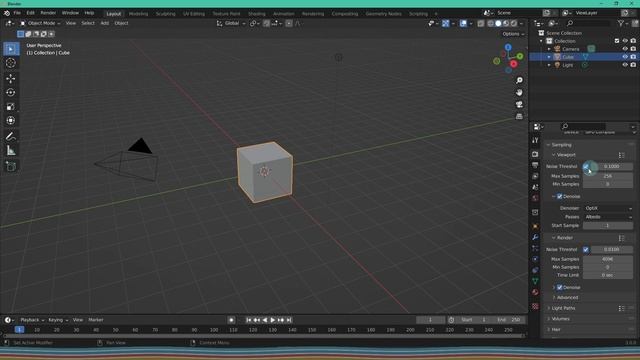
Task: Select the Rotate tool
Action: pyautogui.click(x=11, y=93)
